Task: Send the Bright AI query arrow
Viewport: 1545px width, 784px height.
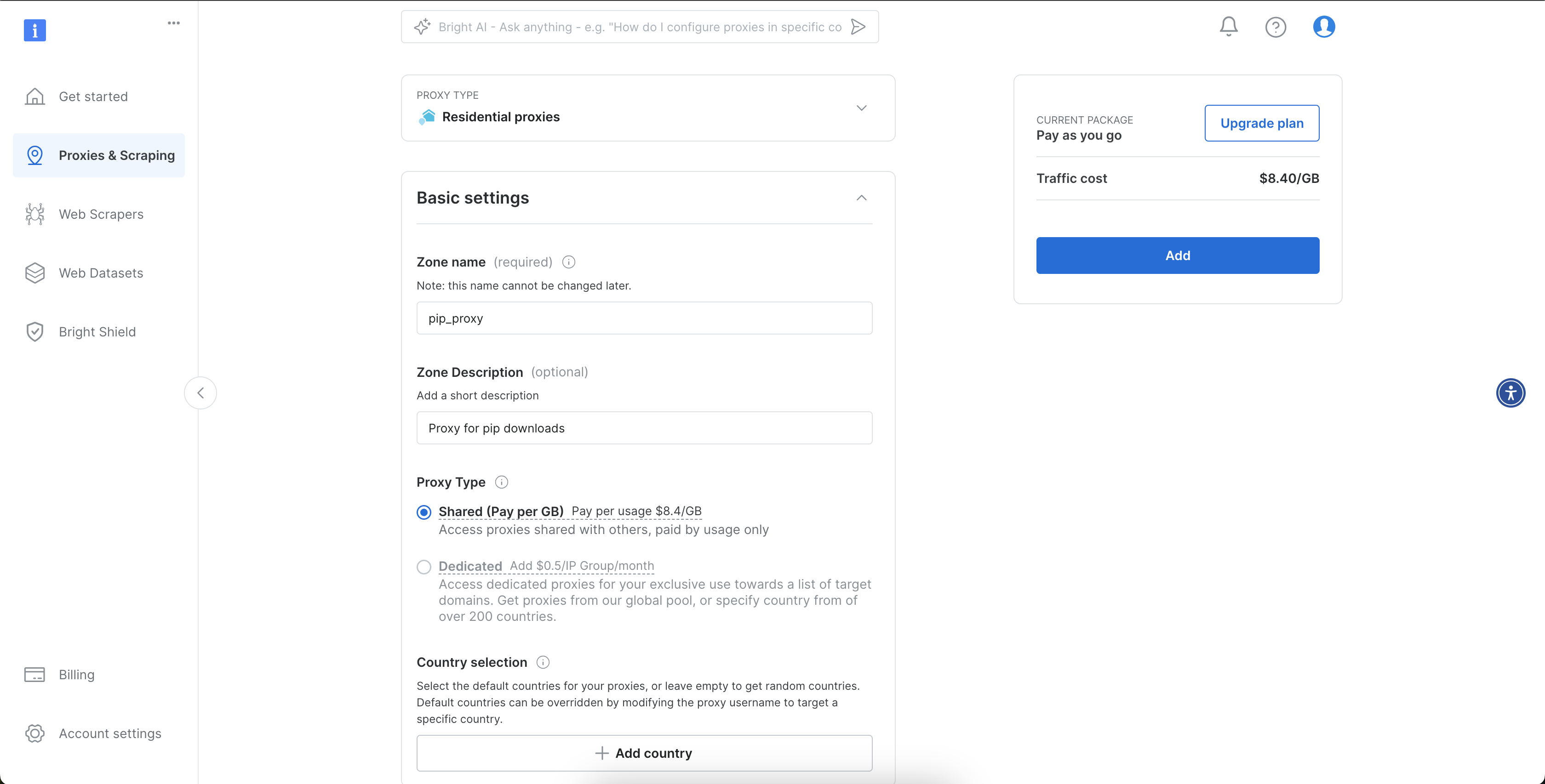Action: coord(858,27)
